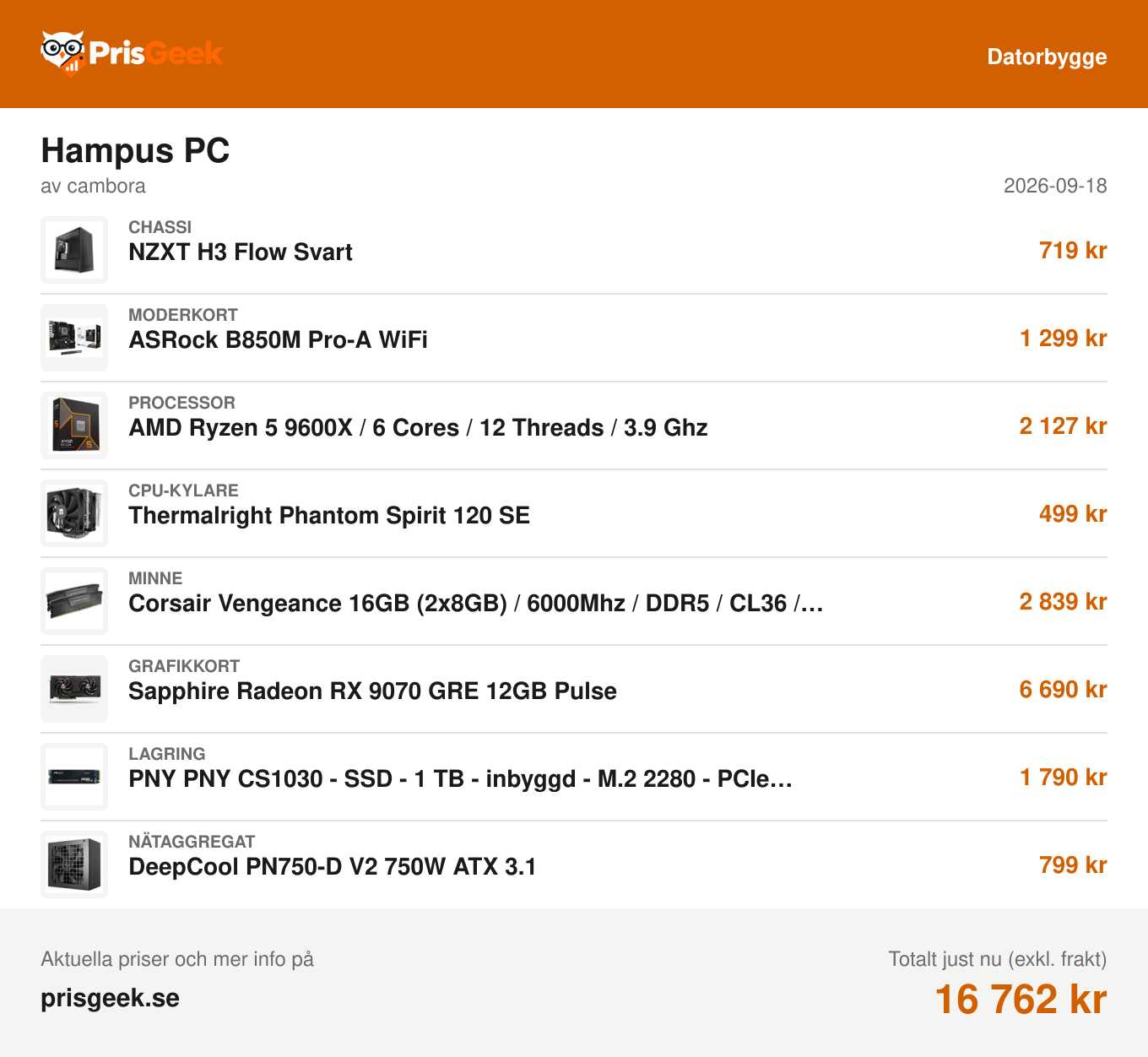Open the AMD Ryzen 5 9600X product name
This screenshot has height=1057, width=1148.
[418, 428]
